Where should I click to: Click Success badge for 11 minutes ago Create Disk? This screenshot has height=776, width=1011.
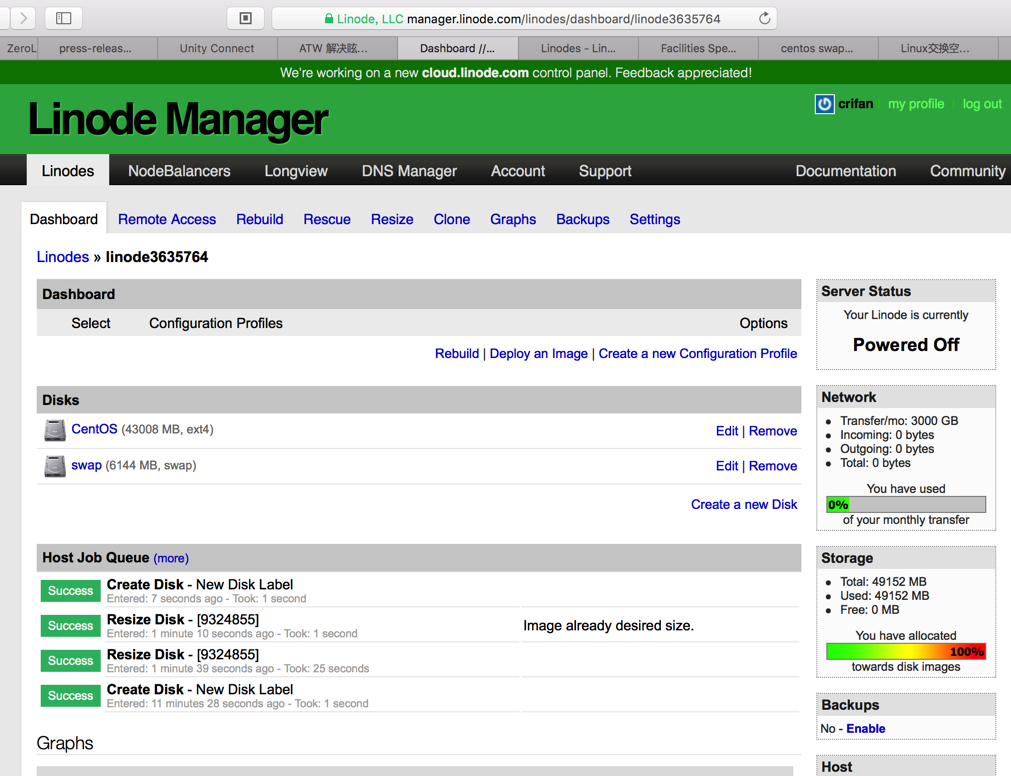[x=70, y=696]
